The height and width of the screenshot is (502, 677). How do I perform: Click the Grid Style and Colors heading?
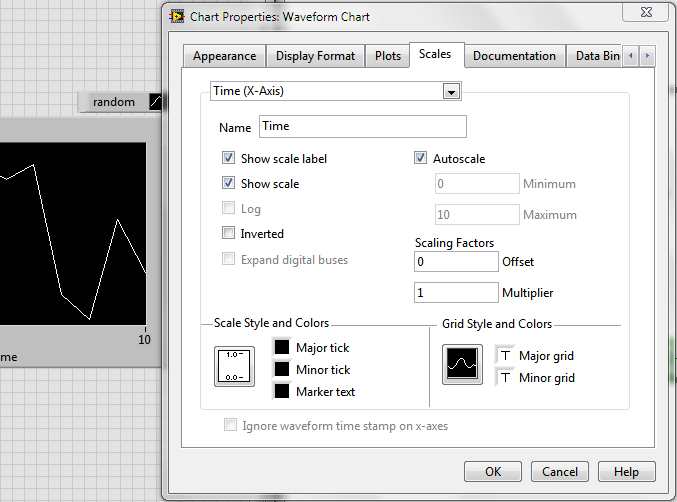[497, 324]
